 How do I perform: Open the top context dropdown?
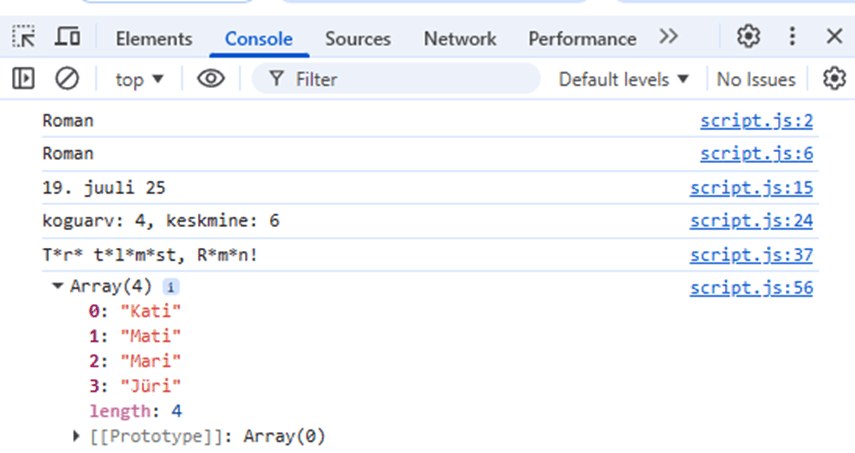pos(139,79)
